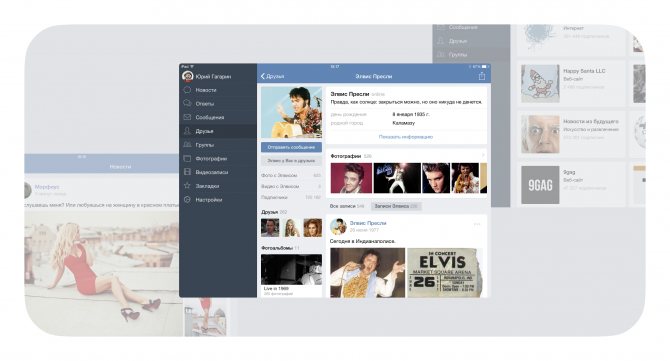The width and height of the screenshot is (670, 361).
Task: Open the Интернет group in the background list
Action: pos(571,39)
